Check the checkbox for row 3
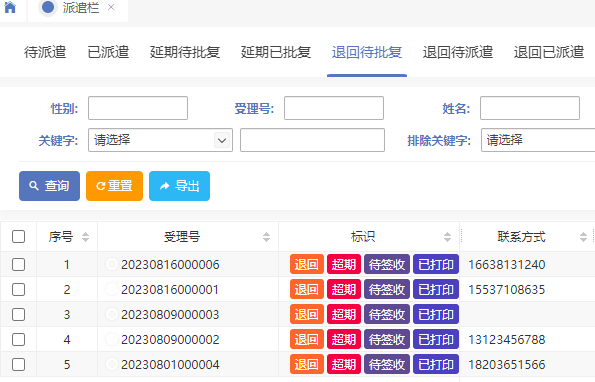 point(19,314)
